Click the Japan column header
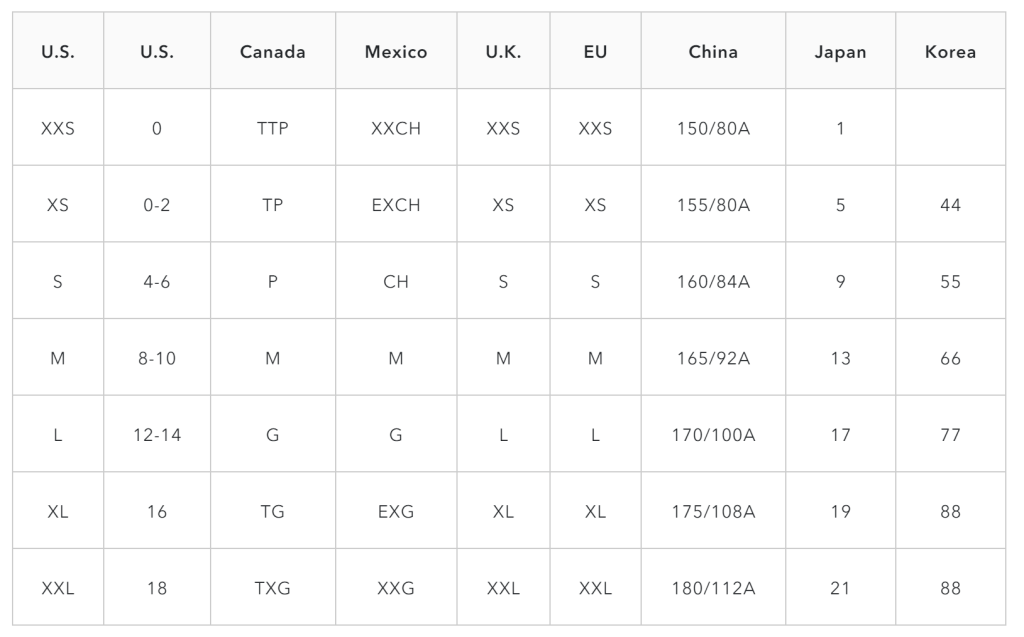 click(x=840, y=52)
